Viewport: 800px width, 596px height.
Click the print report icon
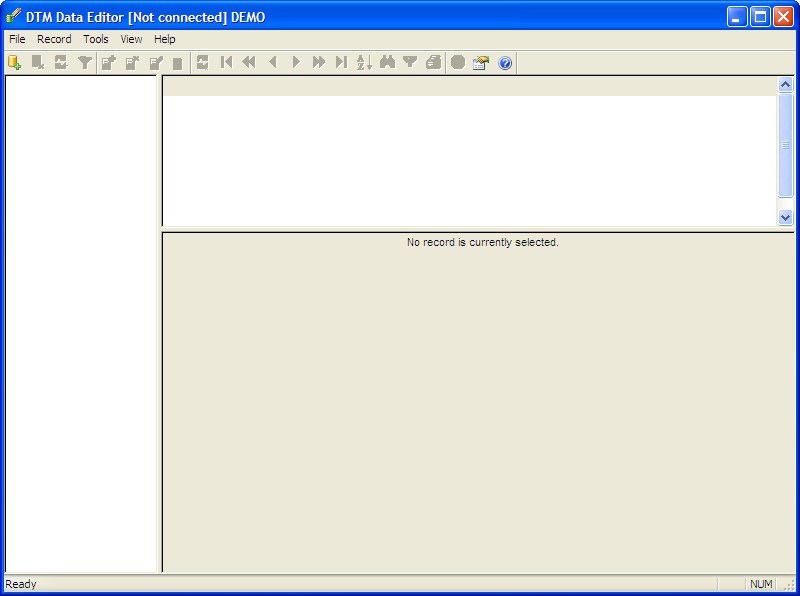pos(433,63)
